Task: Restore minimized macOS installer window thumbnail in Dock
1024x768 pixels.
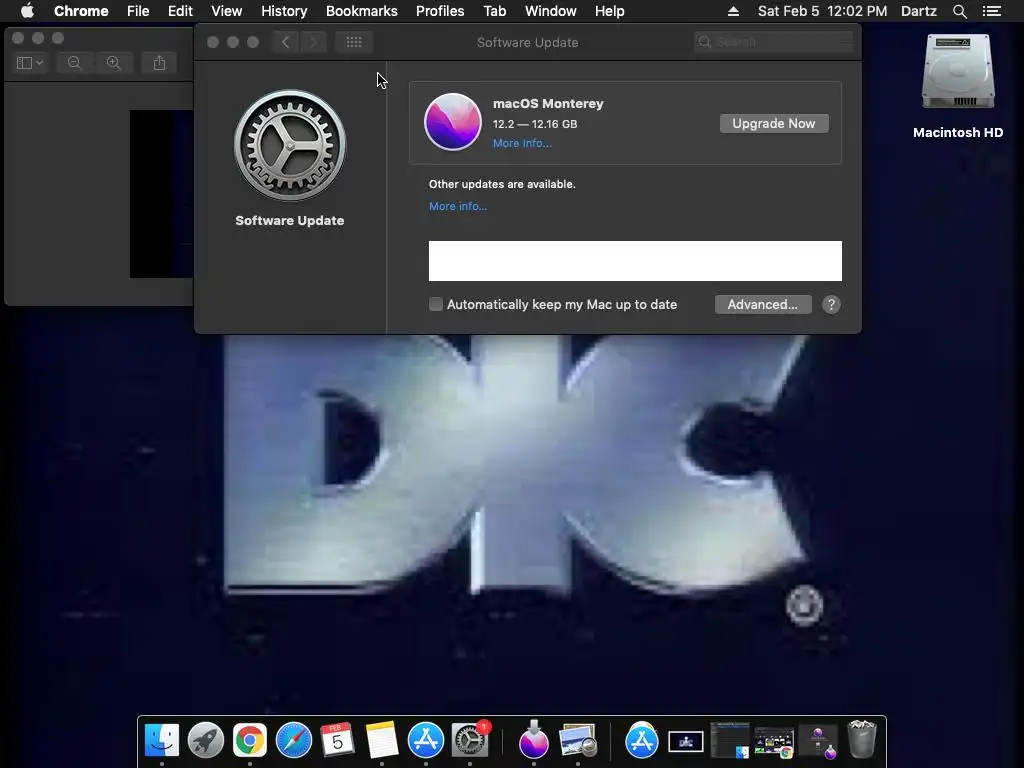Action: click(818, 742)
